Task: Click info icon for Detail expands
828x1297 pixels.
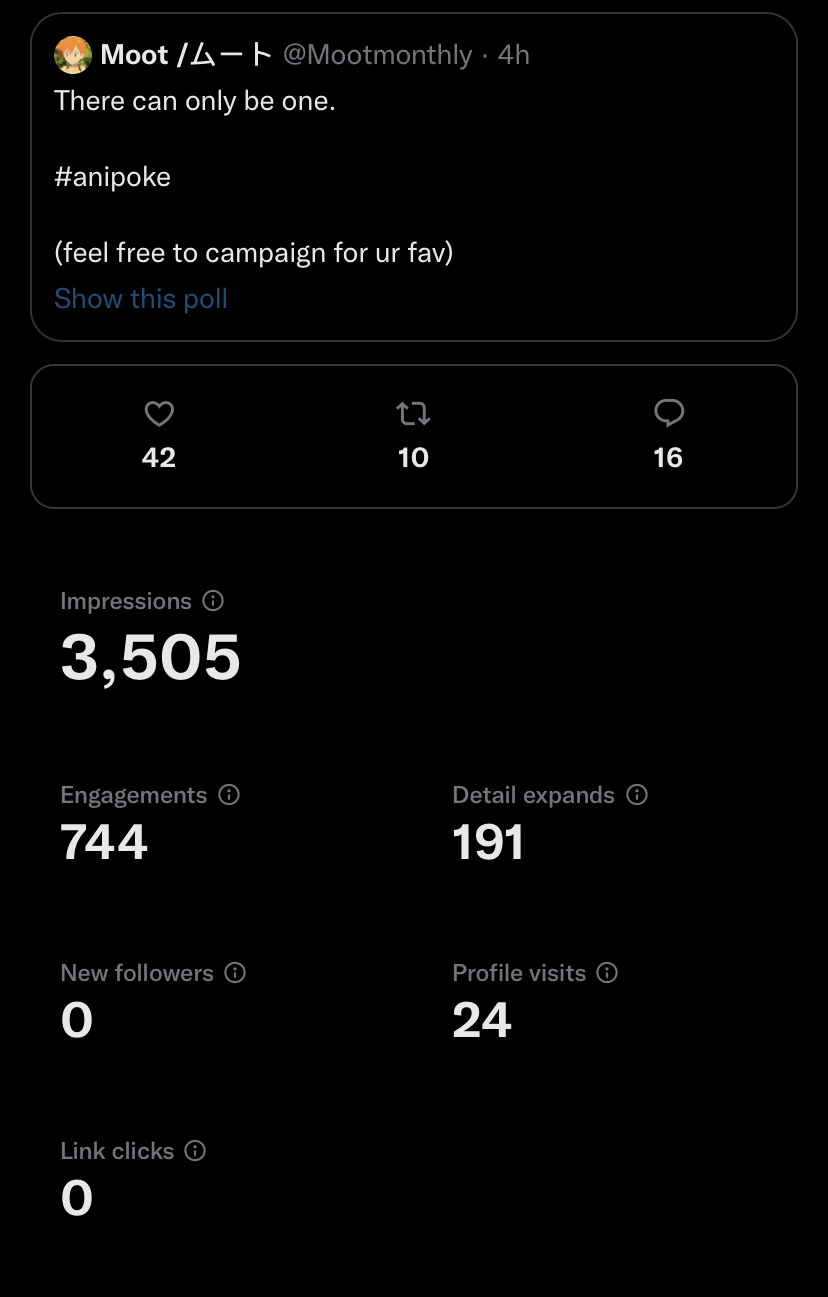Action: pos(637,795)
